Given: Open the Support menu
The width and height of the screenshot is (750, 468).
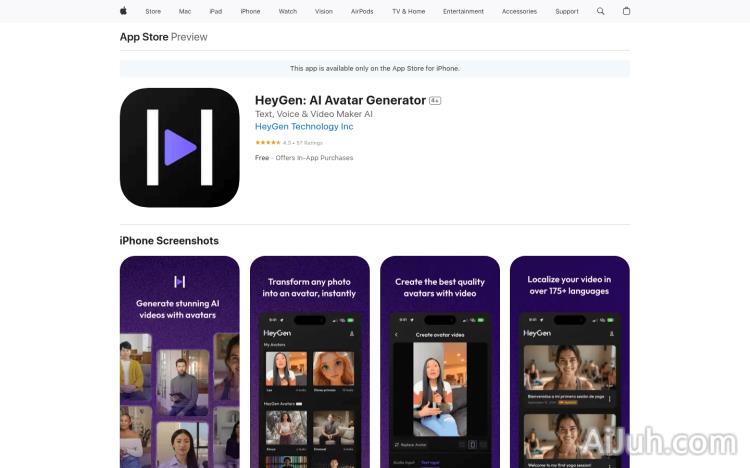Looking at the screenshot, I should click(x=566, y=11).
